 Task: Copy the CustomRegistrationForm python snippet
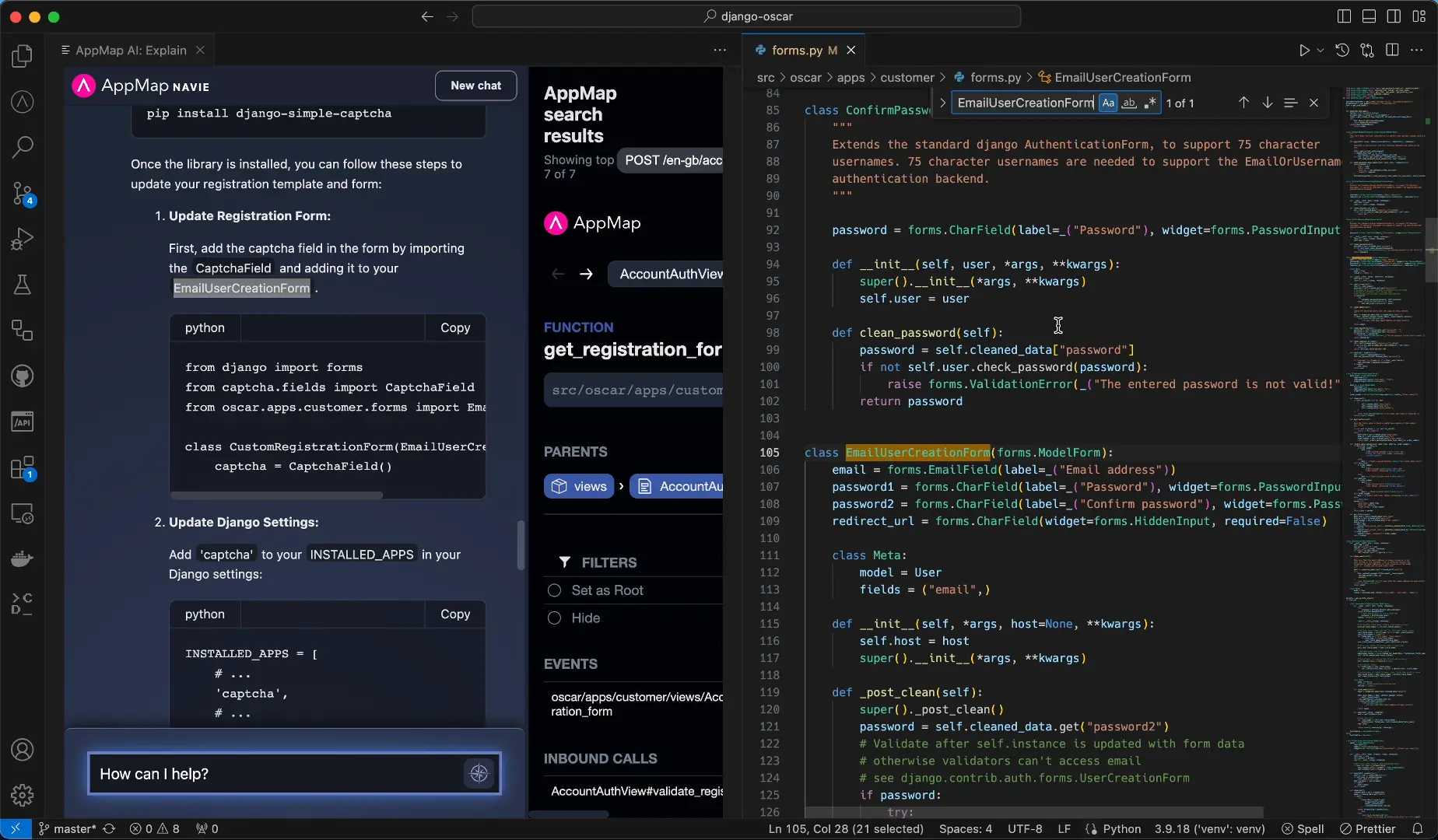click(x=455, y=328)
